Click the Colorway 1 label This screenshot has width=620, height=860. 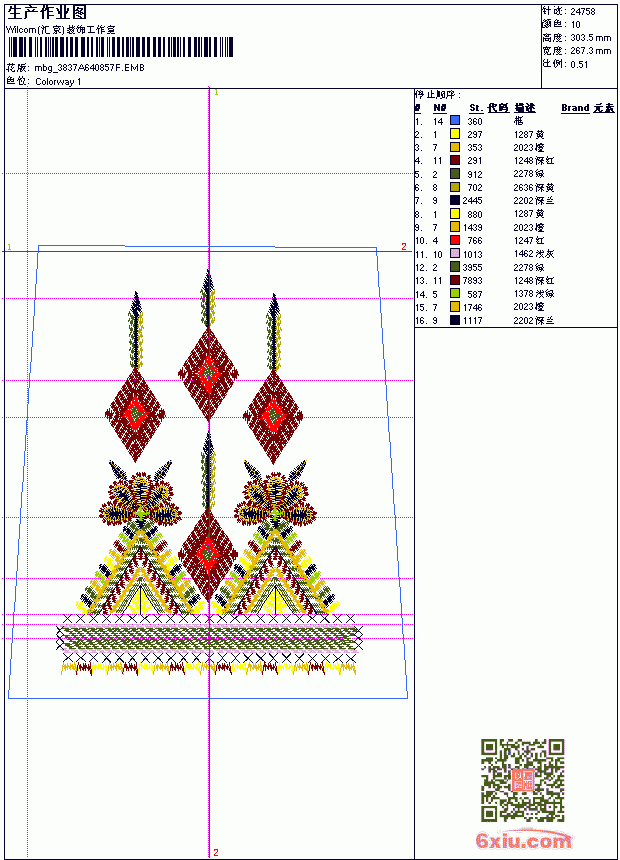tap(58, 82)
